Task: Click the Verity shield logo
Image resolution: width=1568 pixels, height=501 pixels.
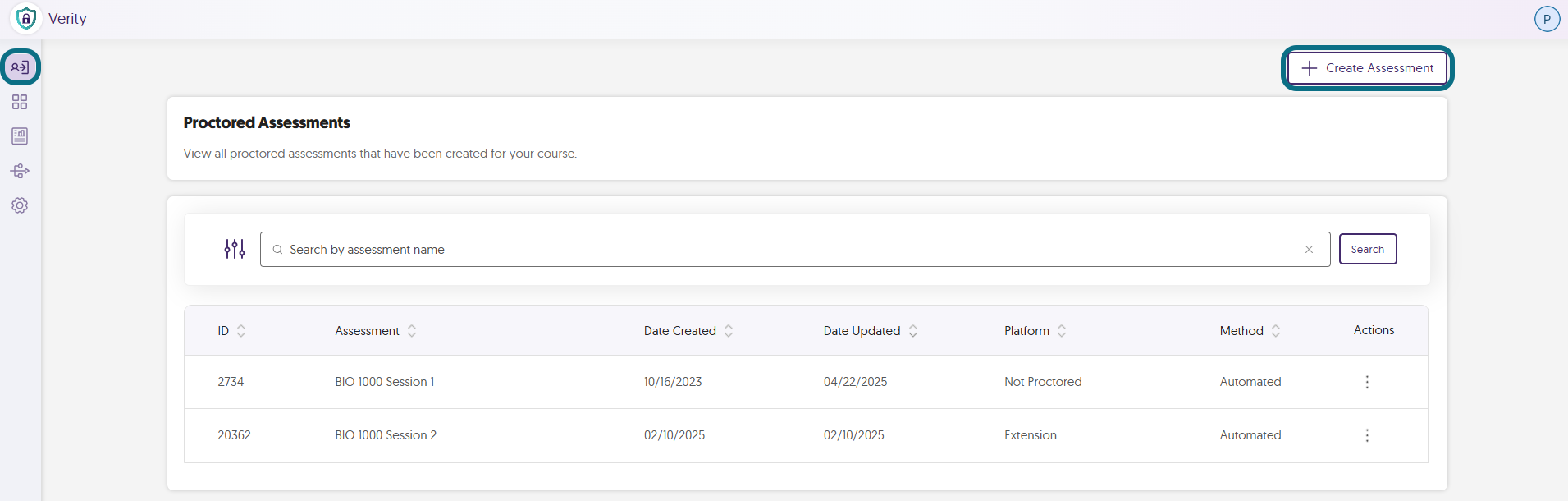Action: coord(26,18)
